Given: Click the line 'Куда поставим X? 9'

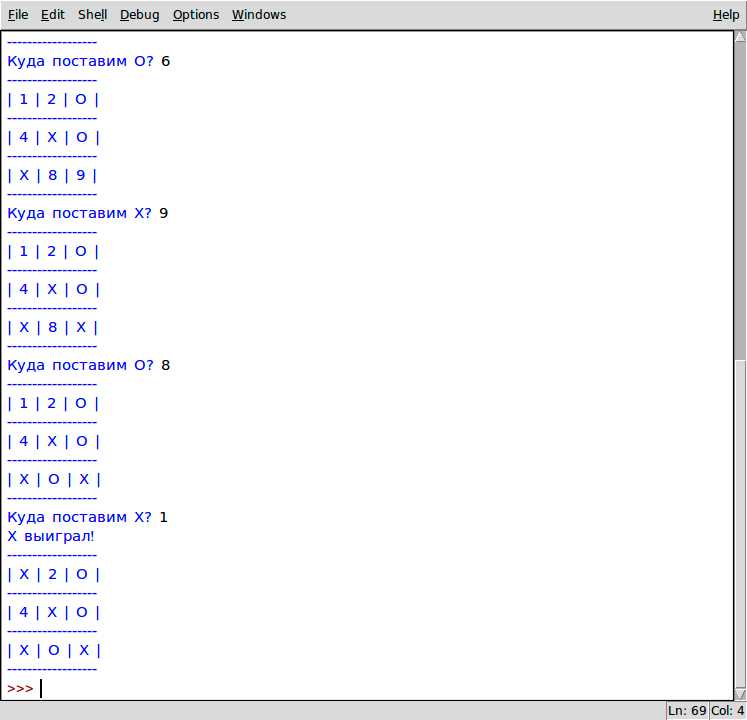Looking at the screenshot, I should (88, 213).
